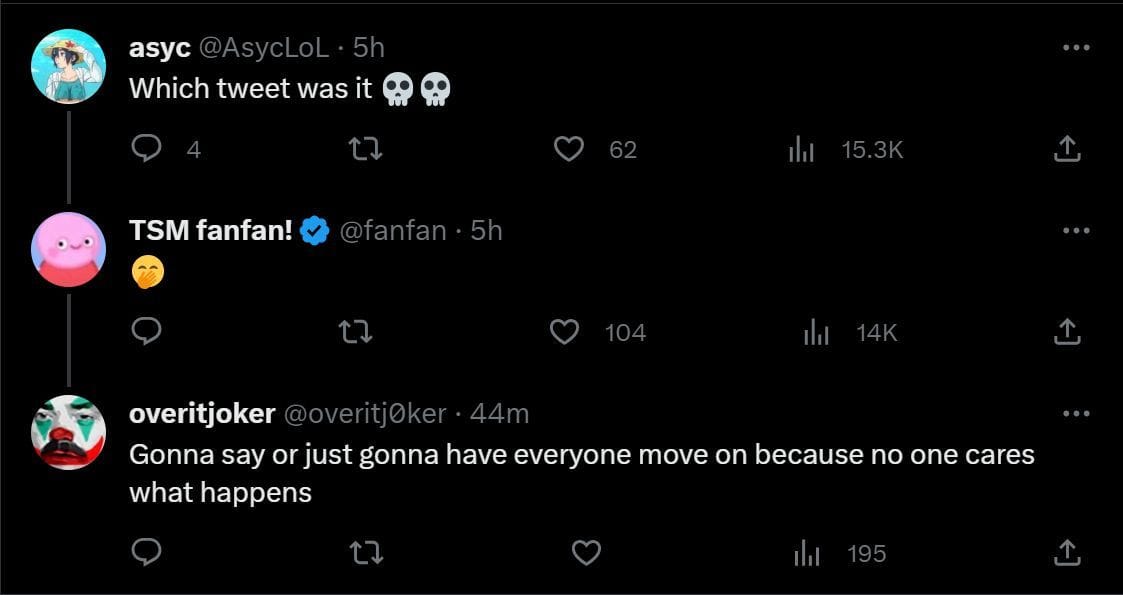Select asyc's timestamp showing 5h

coord(370,46)
